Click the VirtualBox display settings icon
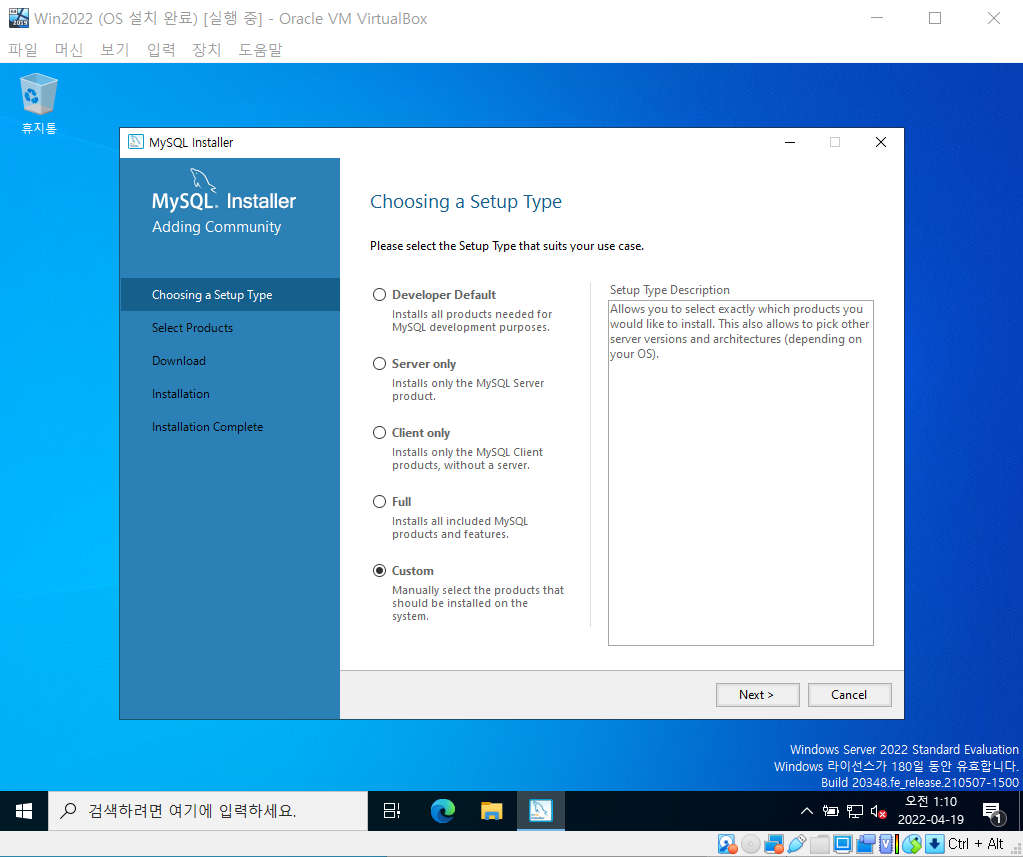Image resolution: width=1023 pixels, height=857 pixels. click(x=843, y=844)
